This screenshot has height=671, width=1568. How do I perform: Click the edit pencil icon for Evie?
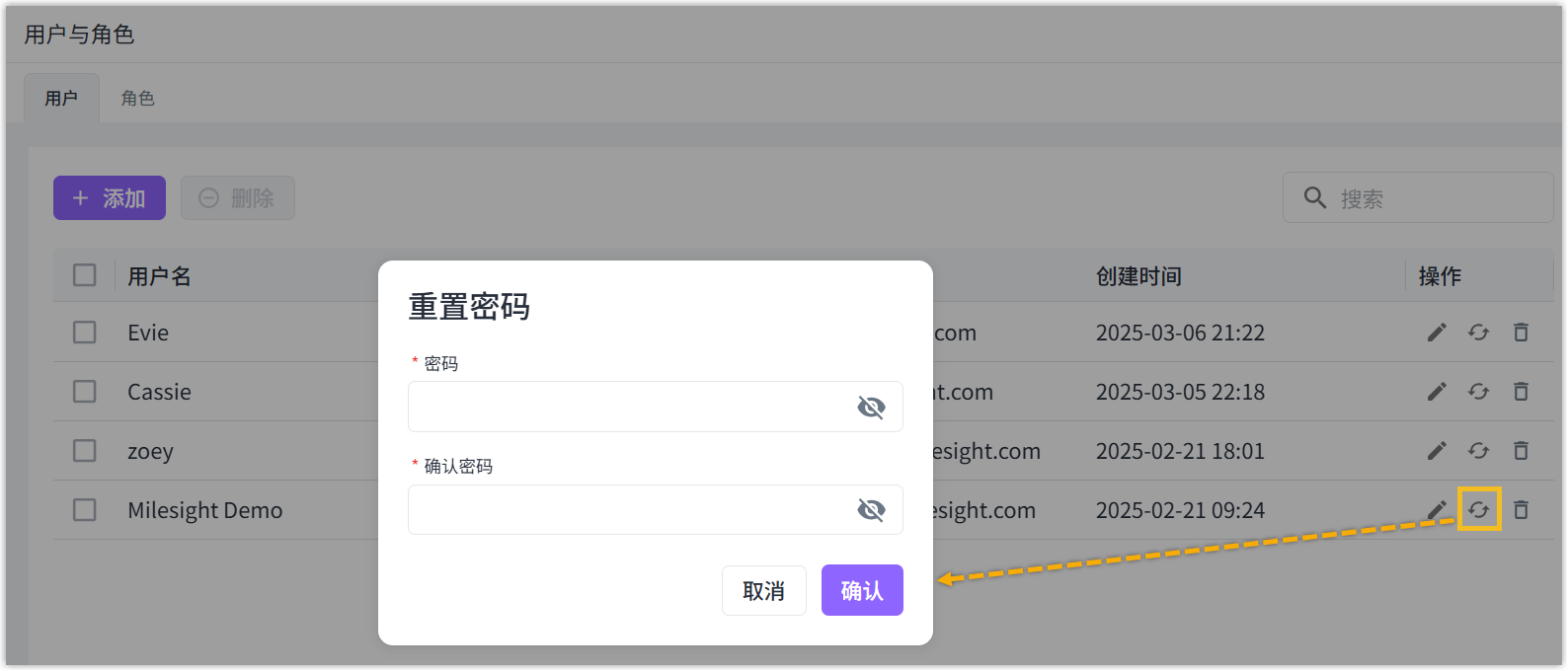pos(1437,333)
